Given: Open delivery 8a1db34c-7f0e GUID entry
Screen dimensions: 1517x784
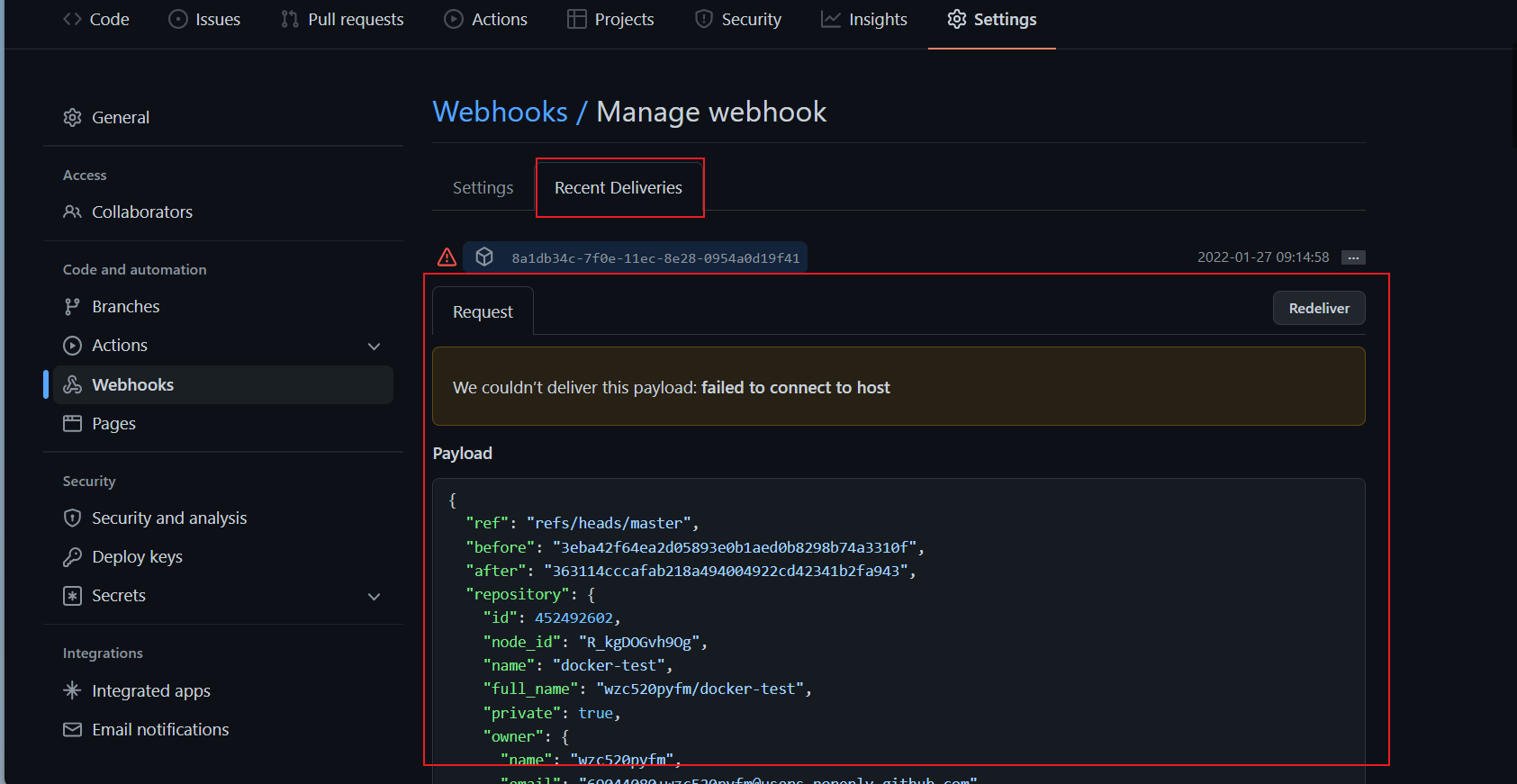Looking at the screenshot, I should coord(655,258).
